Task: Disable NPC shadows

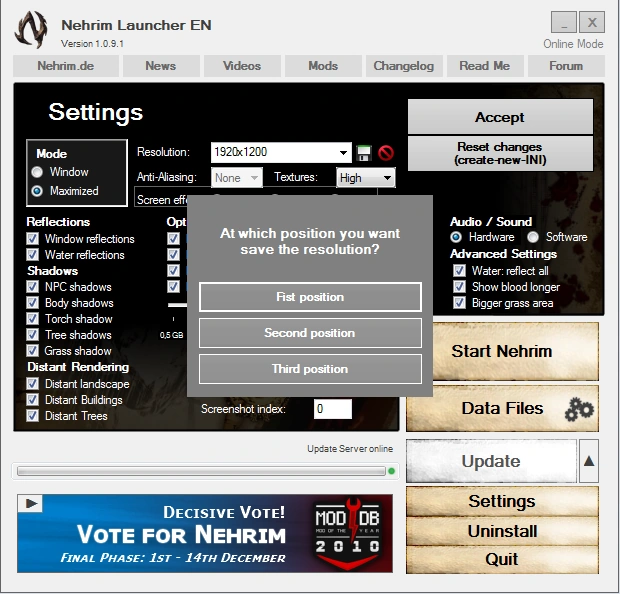Action: pyautogui.click(x=32, y=287)
